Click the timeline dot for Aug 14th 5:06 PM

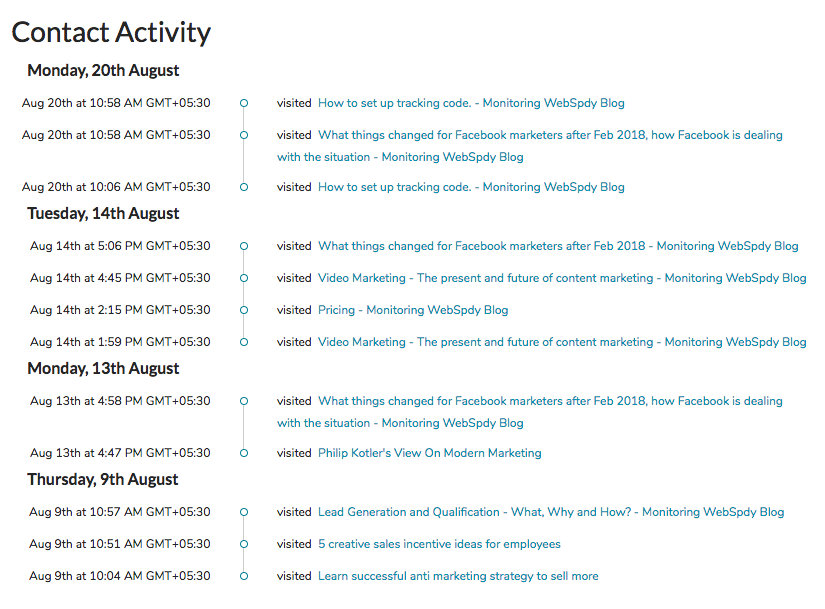click(244, 246)
